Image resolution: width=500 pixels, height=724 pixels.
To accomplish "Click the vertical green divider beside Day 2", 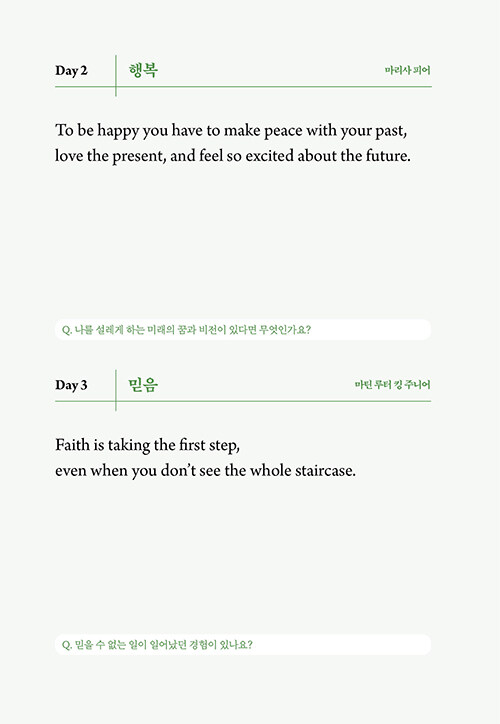I will coord(116,76).
